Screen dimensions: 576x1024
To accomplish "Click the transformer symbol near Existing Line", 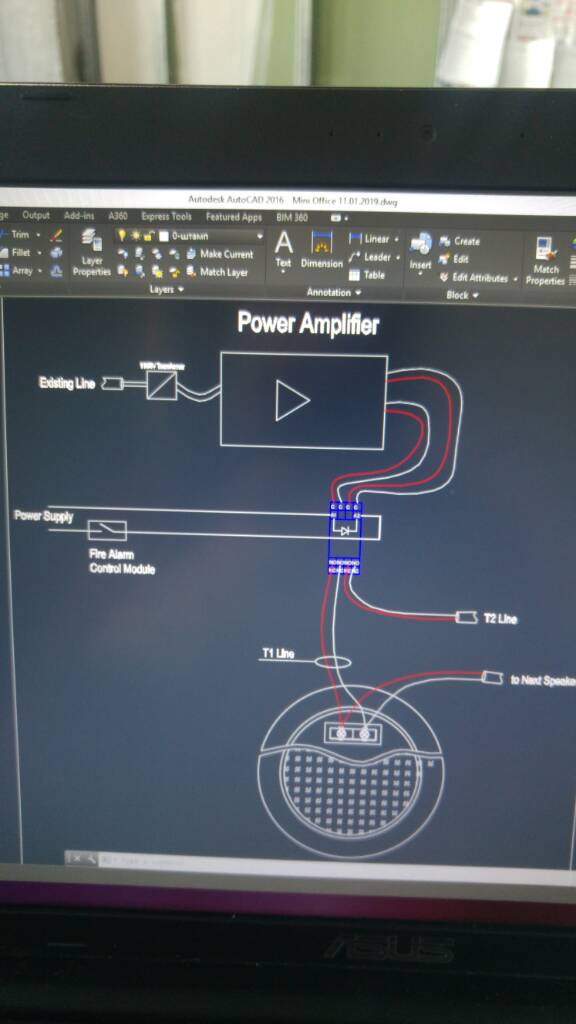I will pos(161,385).
